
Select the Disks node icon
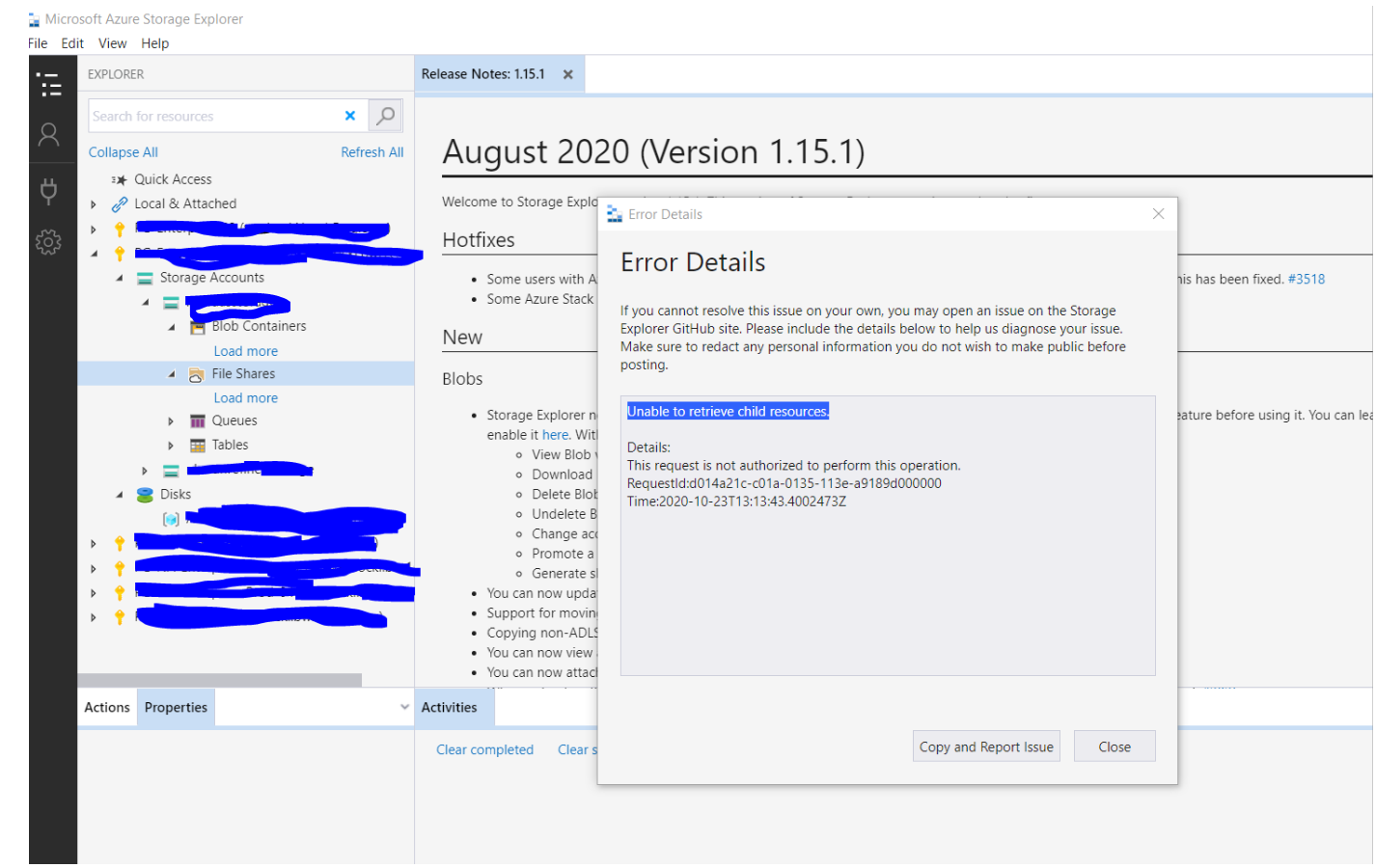[145, 494]
